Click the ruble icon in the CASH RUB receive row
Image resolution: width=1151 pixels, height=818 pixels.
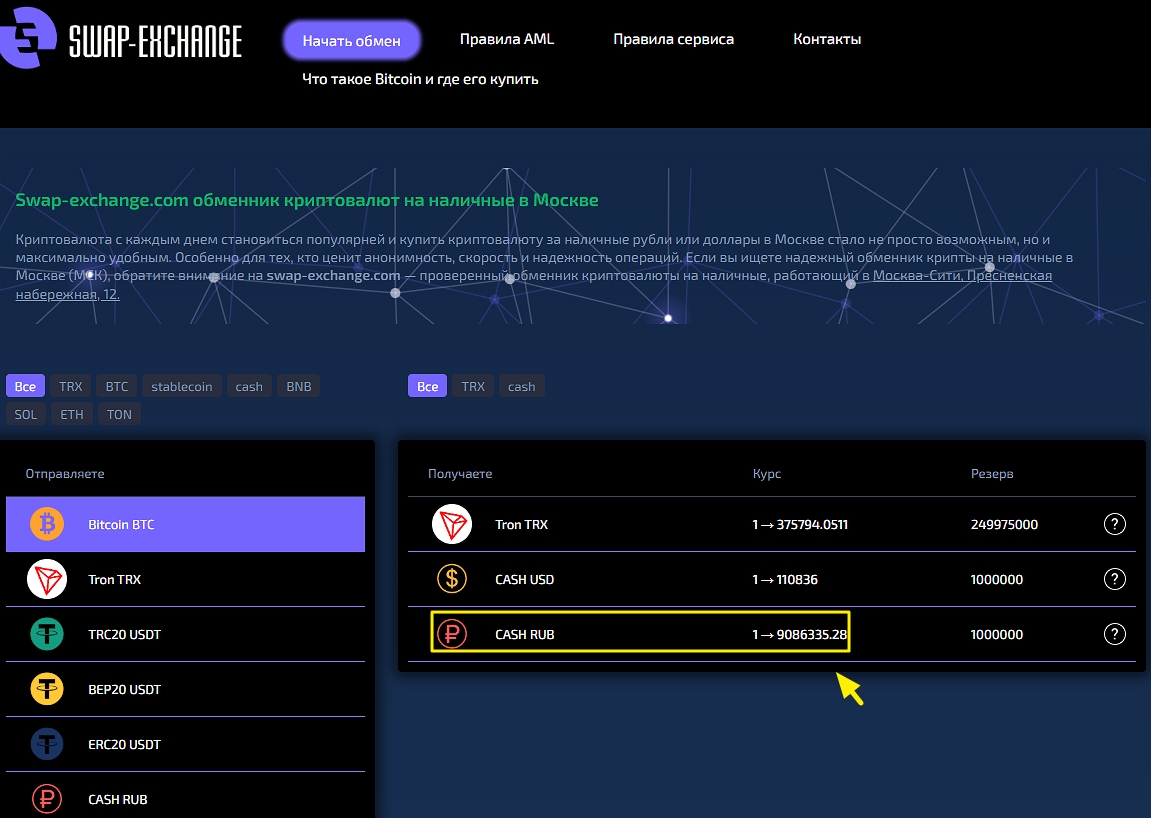(x=451, y=634)
